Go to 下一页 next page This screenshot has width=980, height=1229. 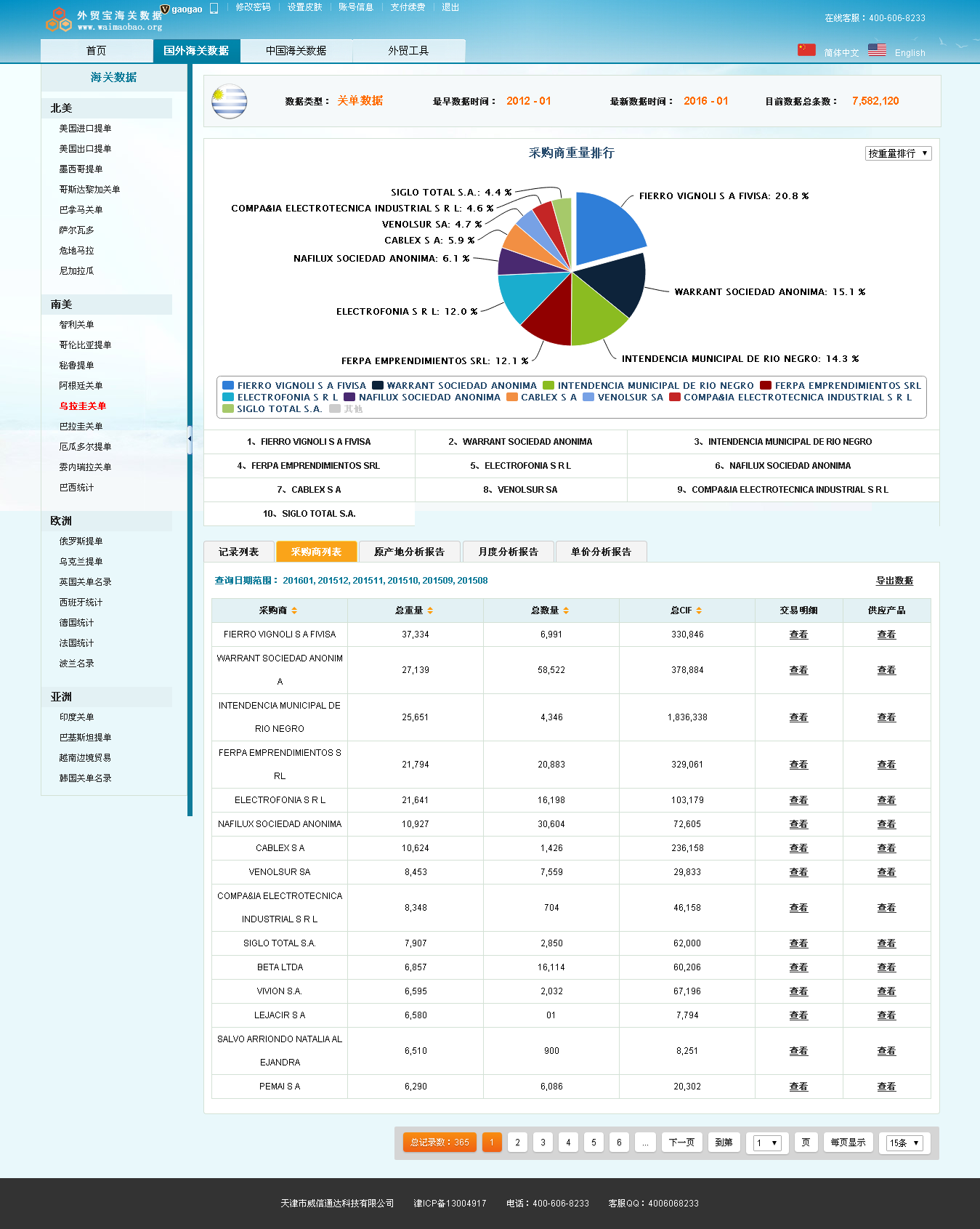[681, 1143]
